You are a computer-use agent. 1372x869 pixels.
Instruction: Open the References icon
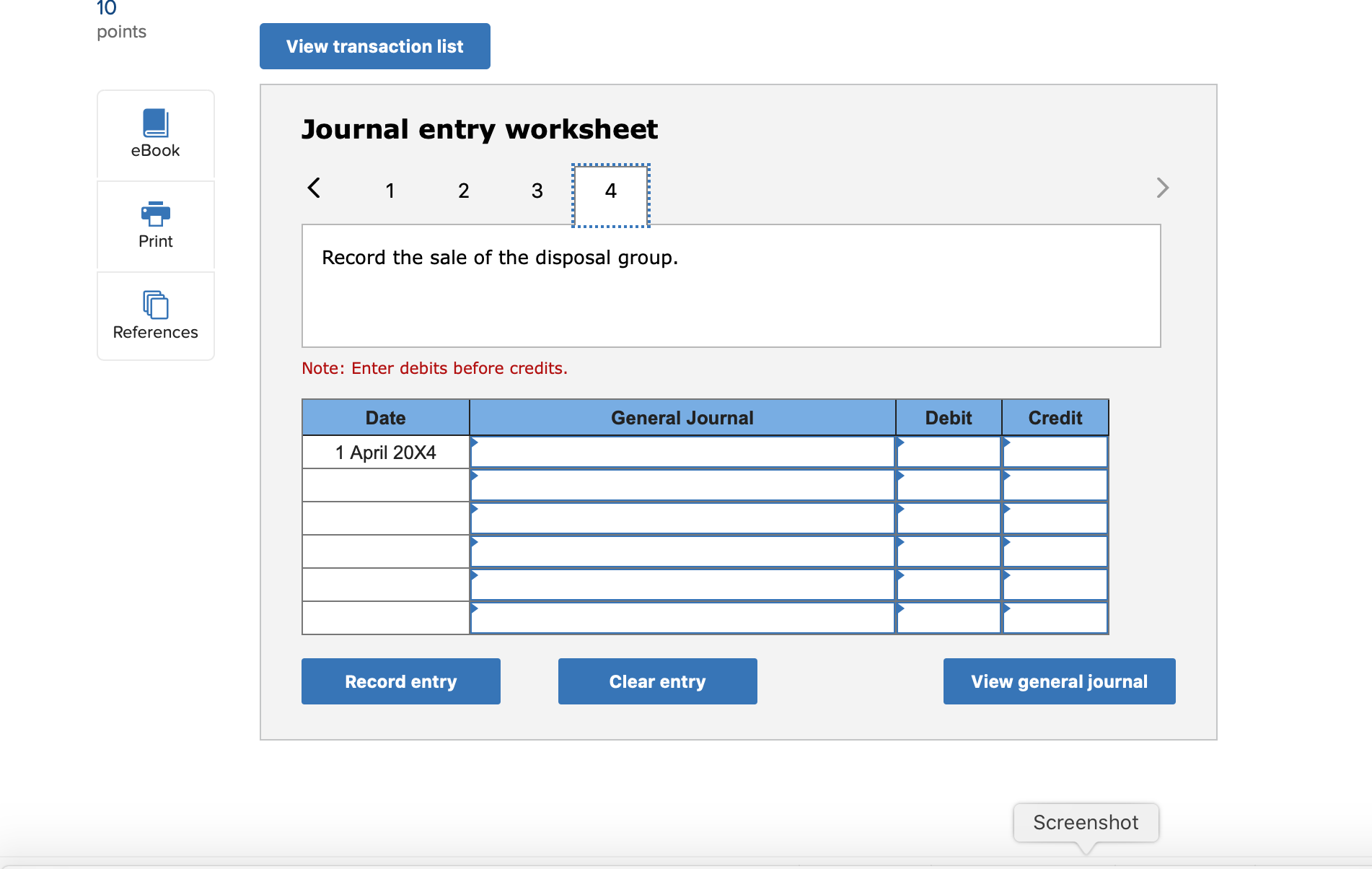point(155,305)
